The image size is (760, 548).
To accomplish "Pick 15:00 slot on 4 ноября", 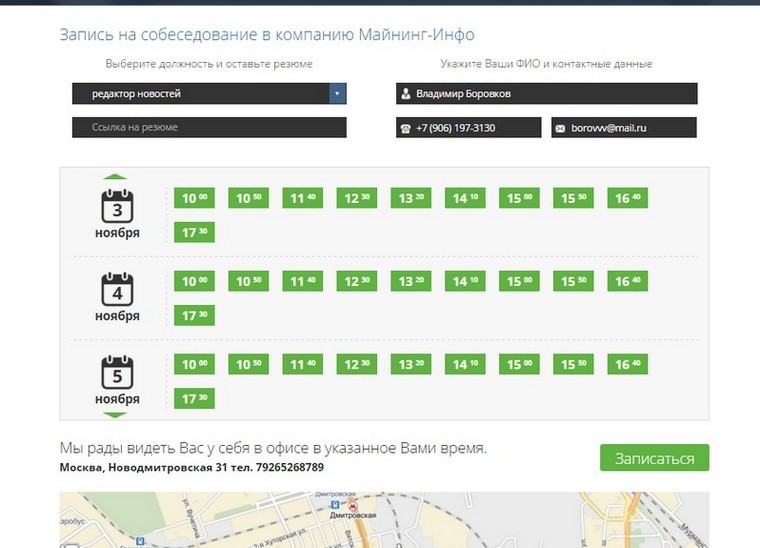I will 520,281.
